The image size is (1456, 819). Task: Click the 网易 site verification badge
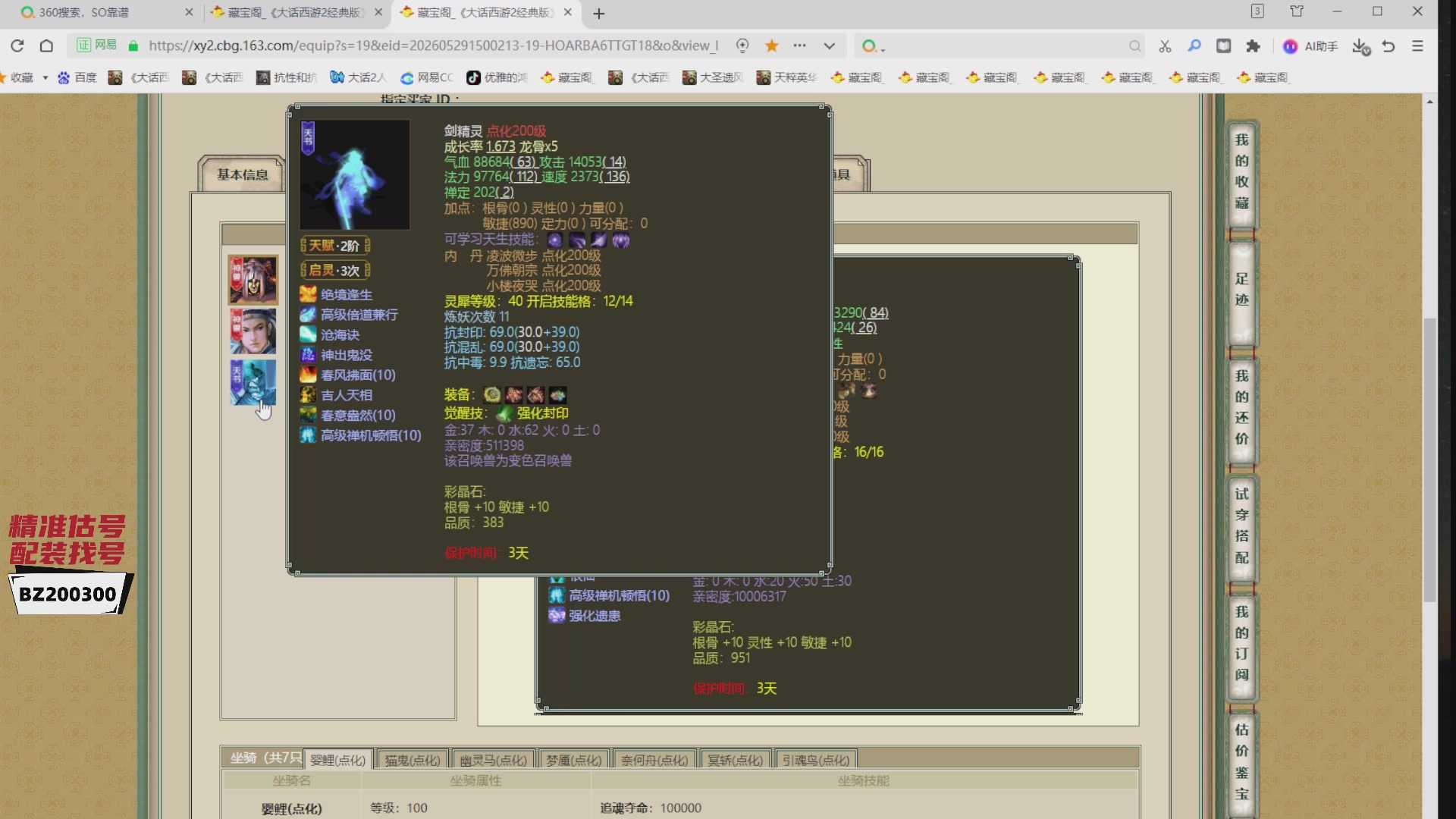pyautogui.click(x=96, y=45)
